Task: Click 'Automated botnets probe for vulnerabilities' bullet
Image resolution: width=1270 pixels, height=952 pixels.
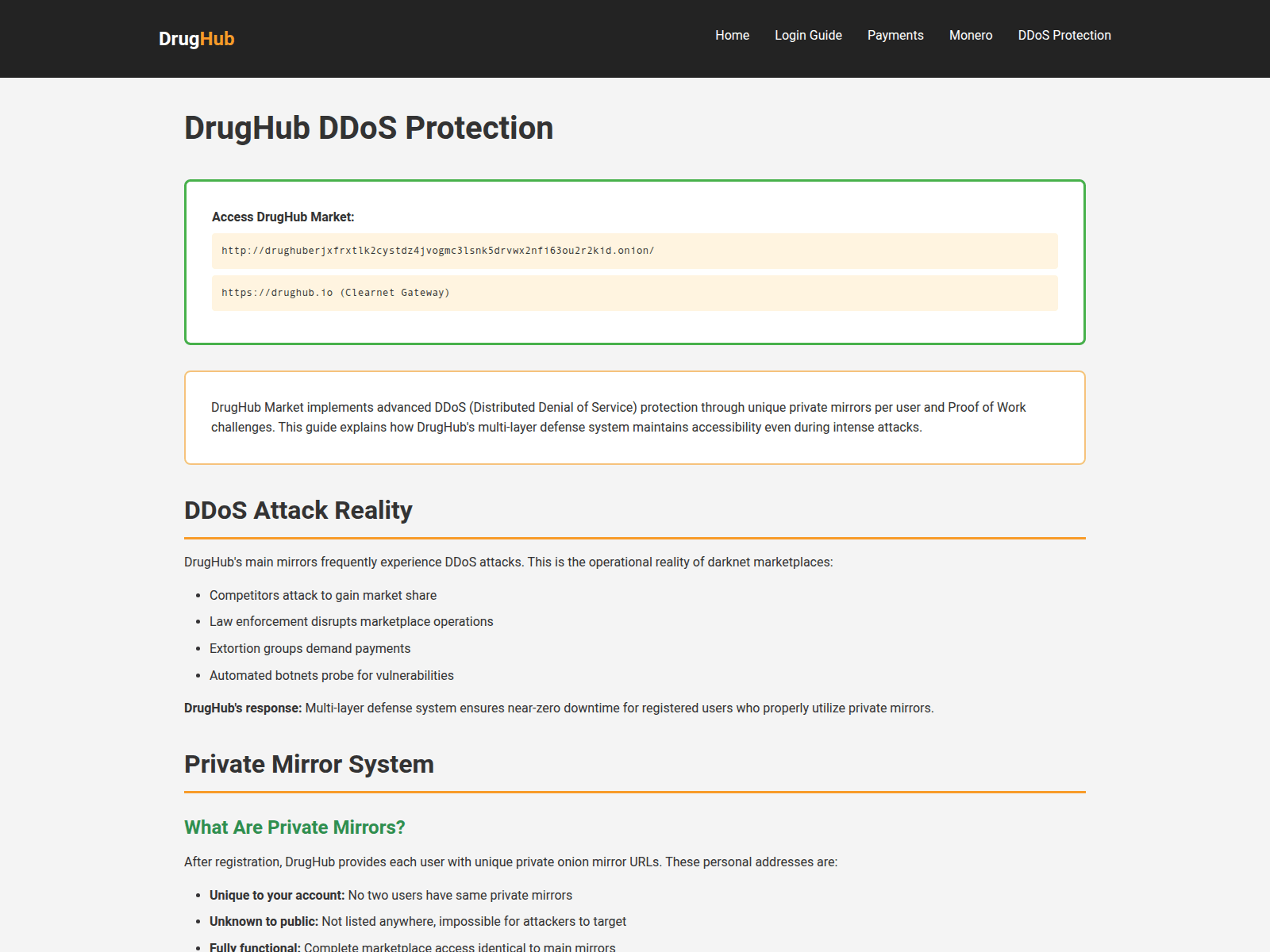Action: (332, 675)
